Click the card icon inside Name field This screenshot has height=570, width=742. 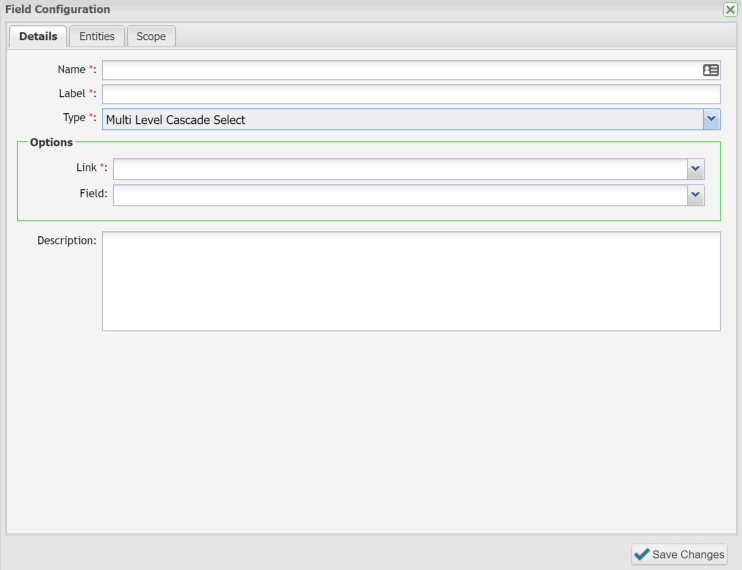pyautogui.click(x=711, y=70)
